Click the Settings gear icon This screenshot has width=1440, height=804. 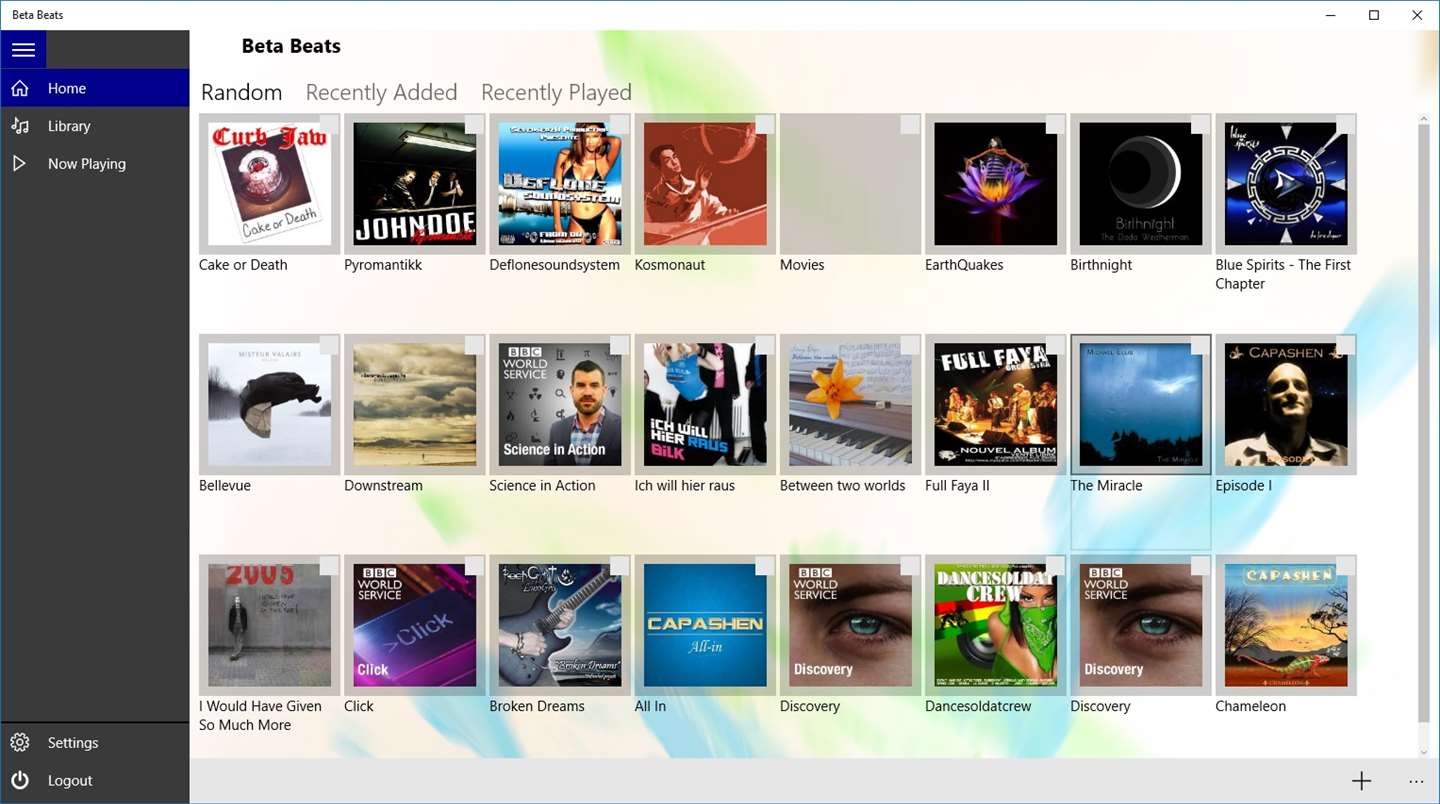[19, 743]
